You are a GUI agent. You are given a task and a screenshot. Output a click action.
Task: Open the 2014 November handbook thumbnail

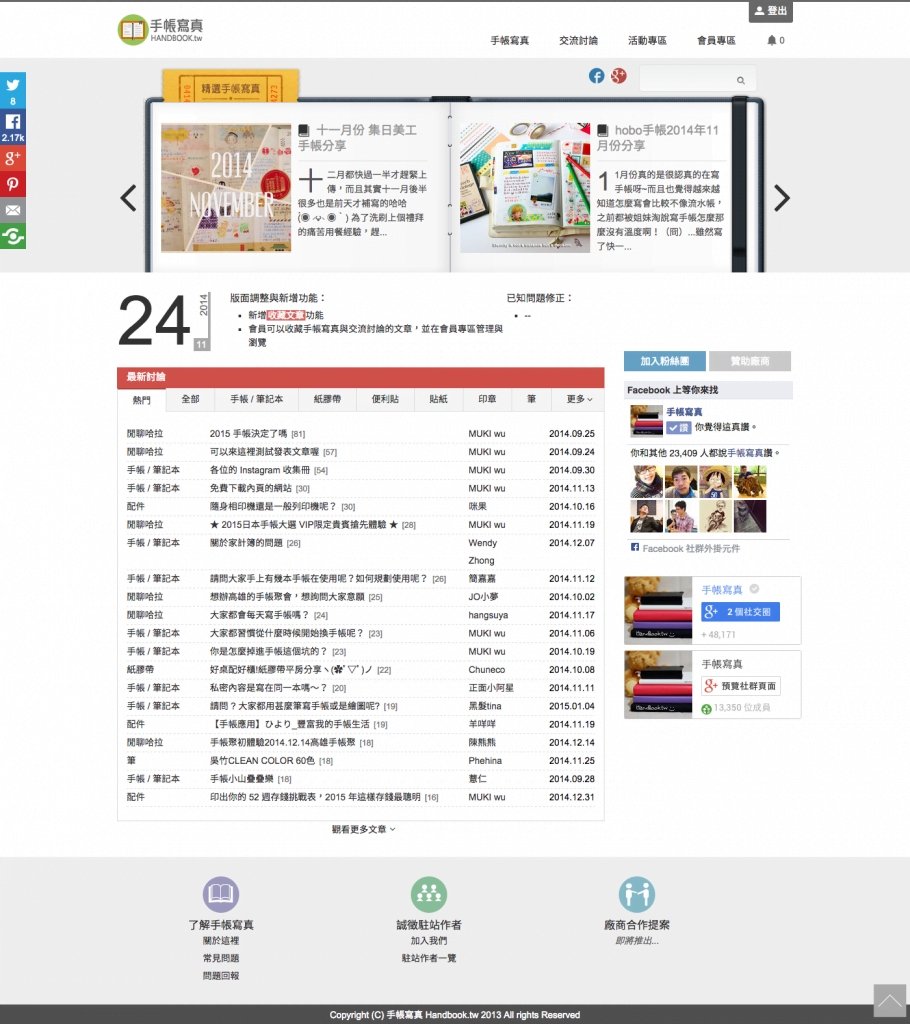pyautogui.click(x=226, y=188)
